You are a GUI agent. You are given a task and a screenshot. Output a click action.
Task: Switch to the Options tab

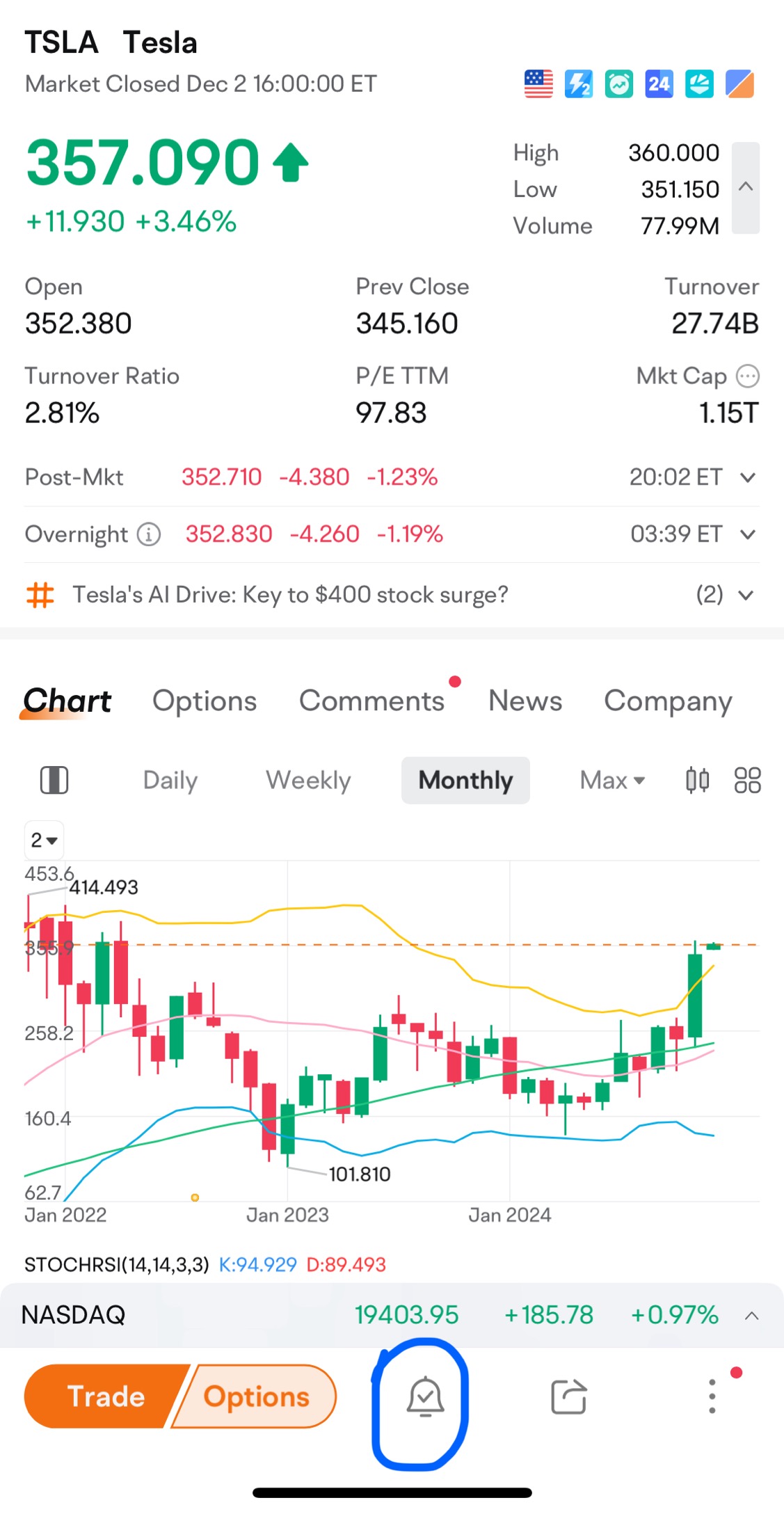pyautogui.click(x=205, y=701)
